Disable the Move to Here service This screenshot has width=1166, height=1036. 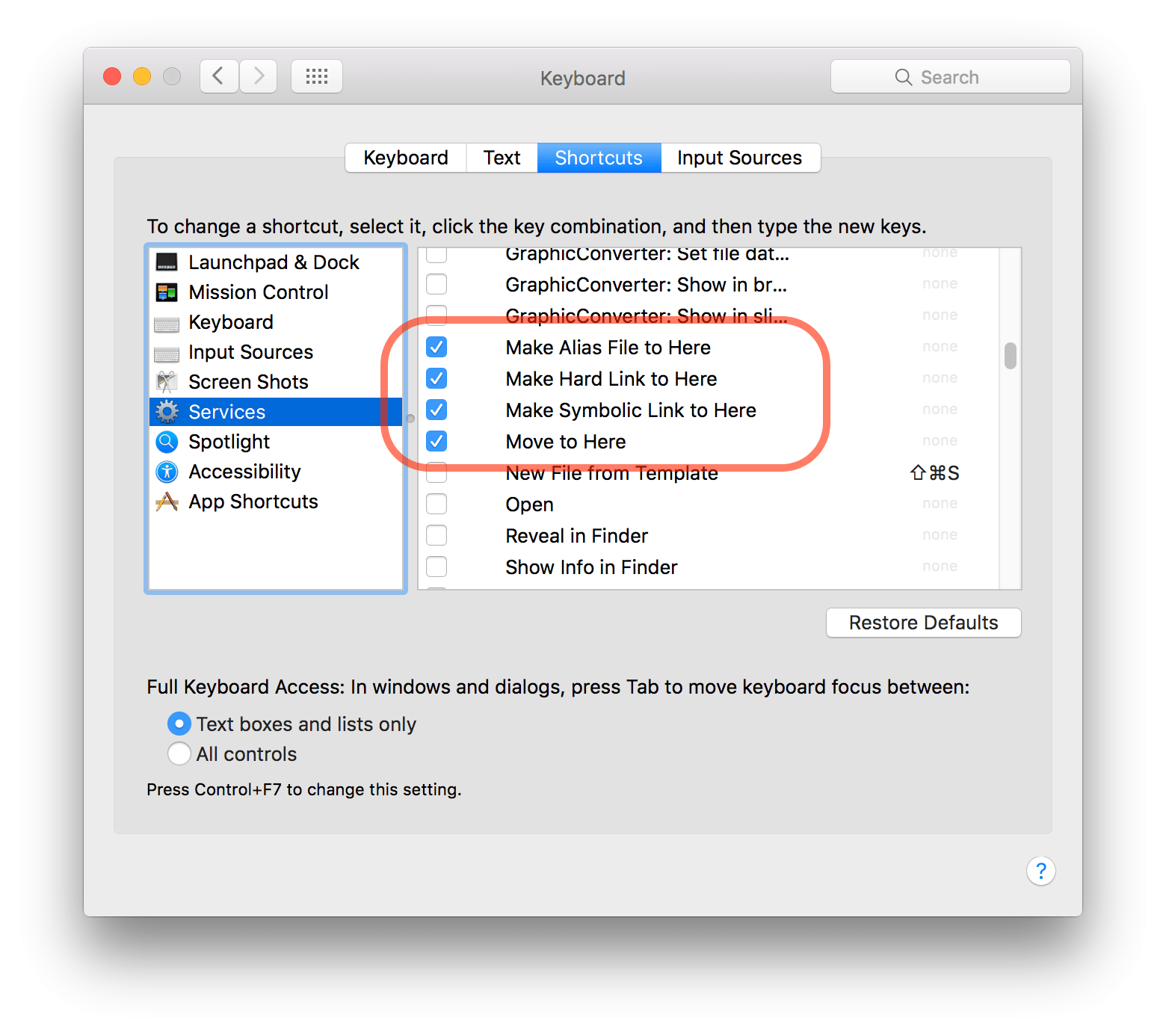pos(436,441)
